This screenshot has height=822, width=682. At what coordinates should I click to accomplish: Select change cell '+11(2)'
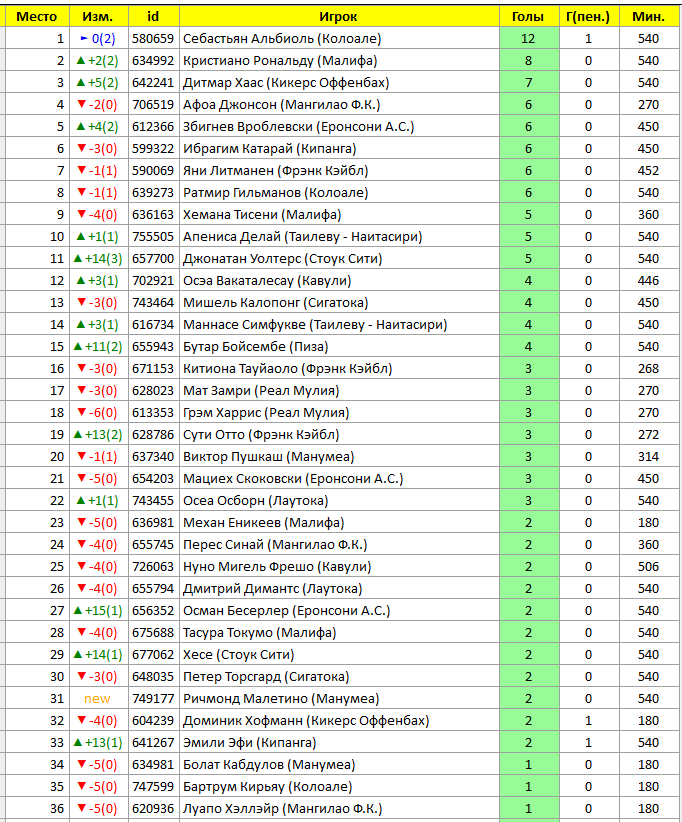[99, 347]
